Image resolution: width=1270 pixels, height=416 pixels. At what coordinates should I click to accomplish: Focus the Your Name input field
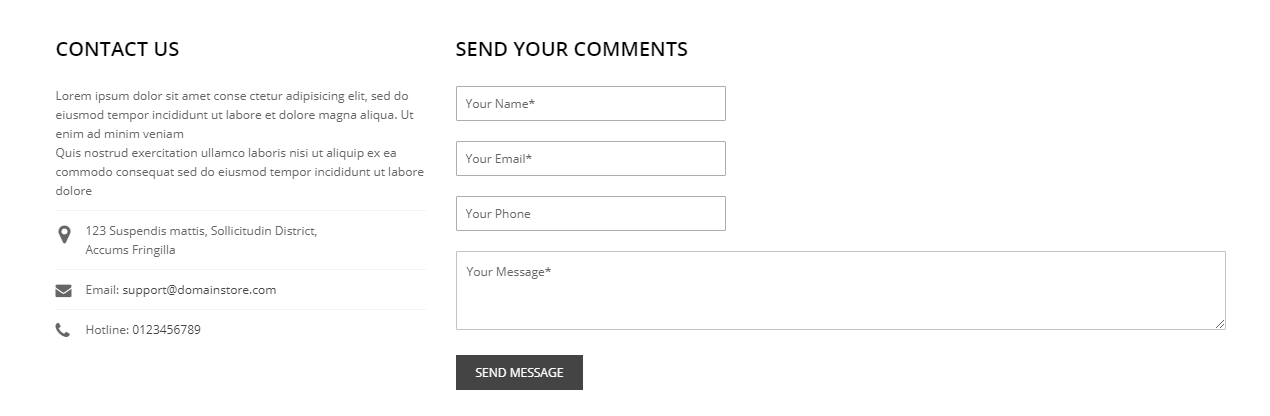point(591,104)
